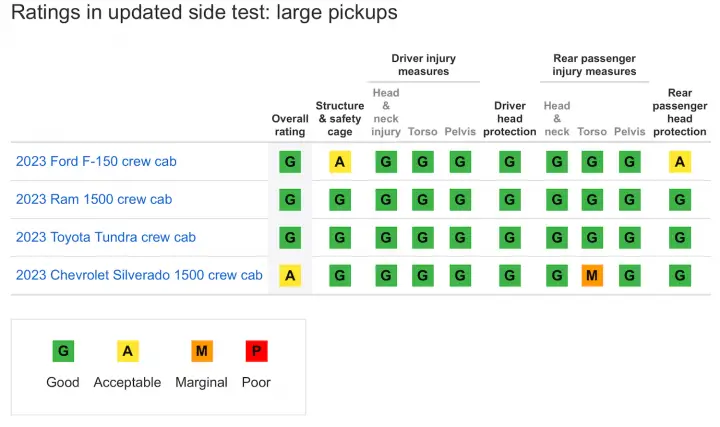Click the Ram 1500 structure & safety cage rating
The height and width of the screenshot is (427, 720).
tap(340, 200)
